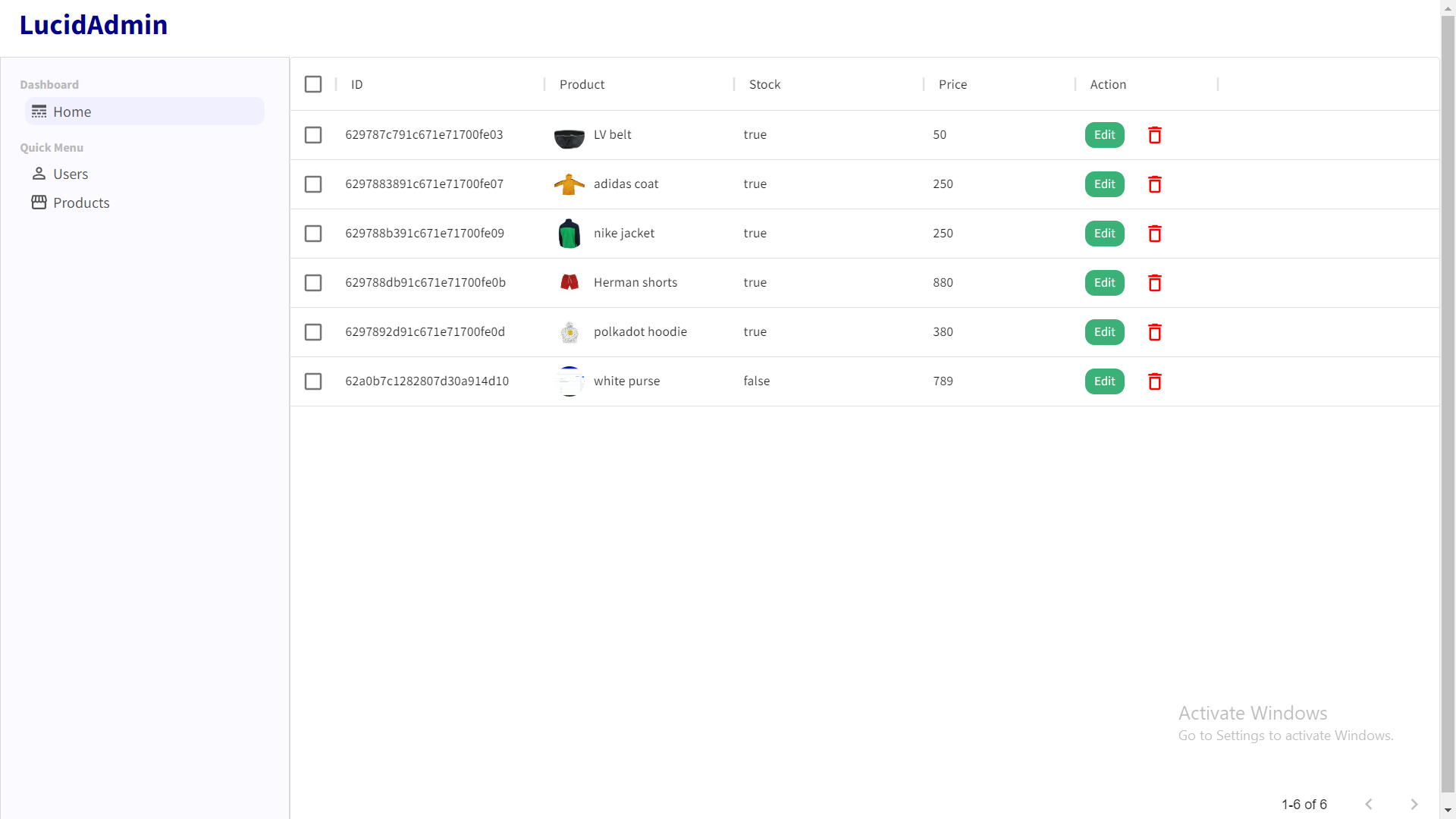Click the LucidAdmin logo
The image size is (1456, 819).
click(x=93, y=24)
